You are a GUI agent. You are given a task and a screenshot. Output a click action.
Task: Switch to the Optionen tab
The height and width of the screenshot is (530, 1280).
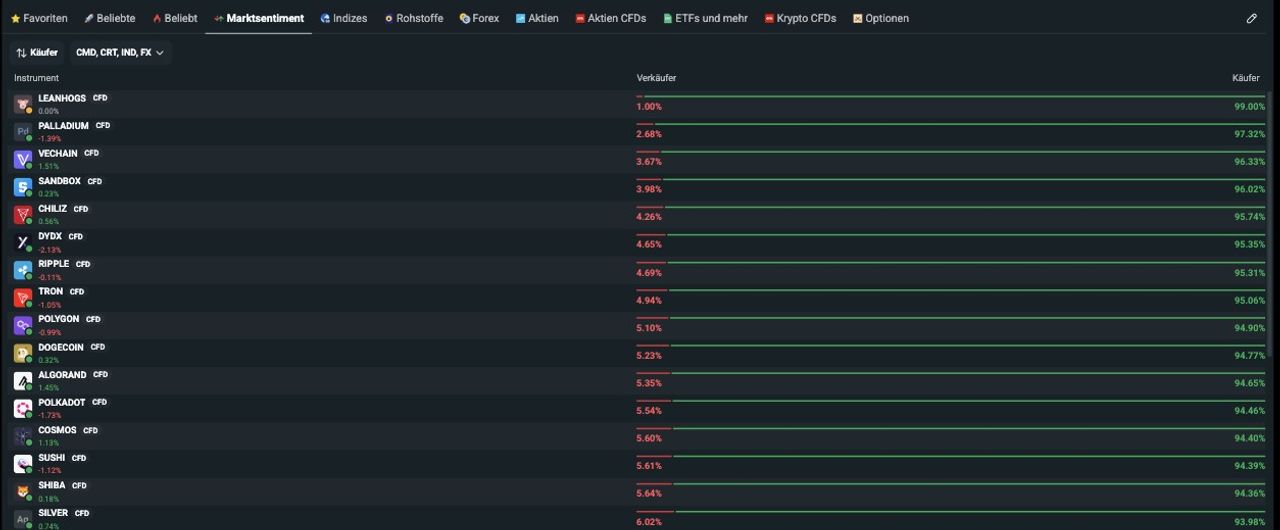click(x=881, y=18)
